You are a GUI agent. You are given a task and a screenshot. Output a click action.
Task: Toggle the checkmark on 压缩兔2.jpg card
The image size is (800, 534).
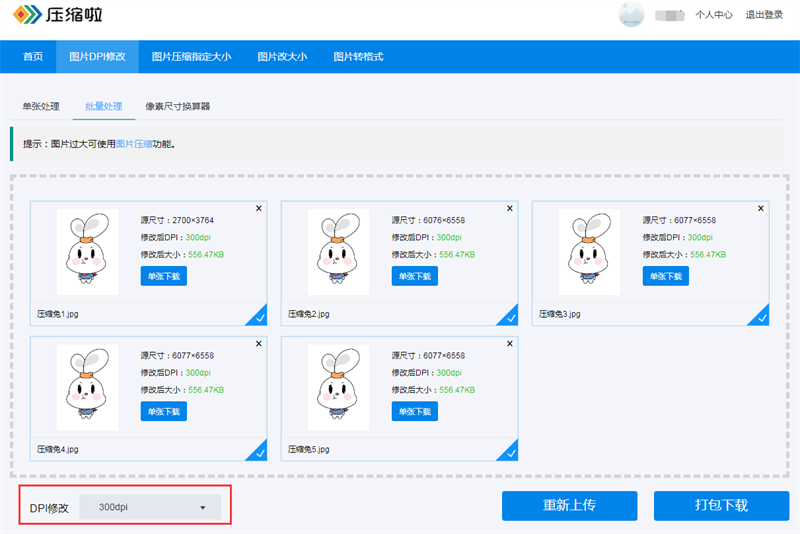click(510, 317)
